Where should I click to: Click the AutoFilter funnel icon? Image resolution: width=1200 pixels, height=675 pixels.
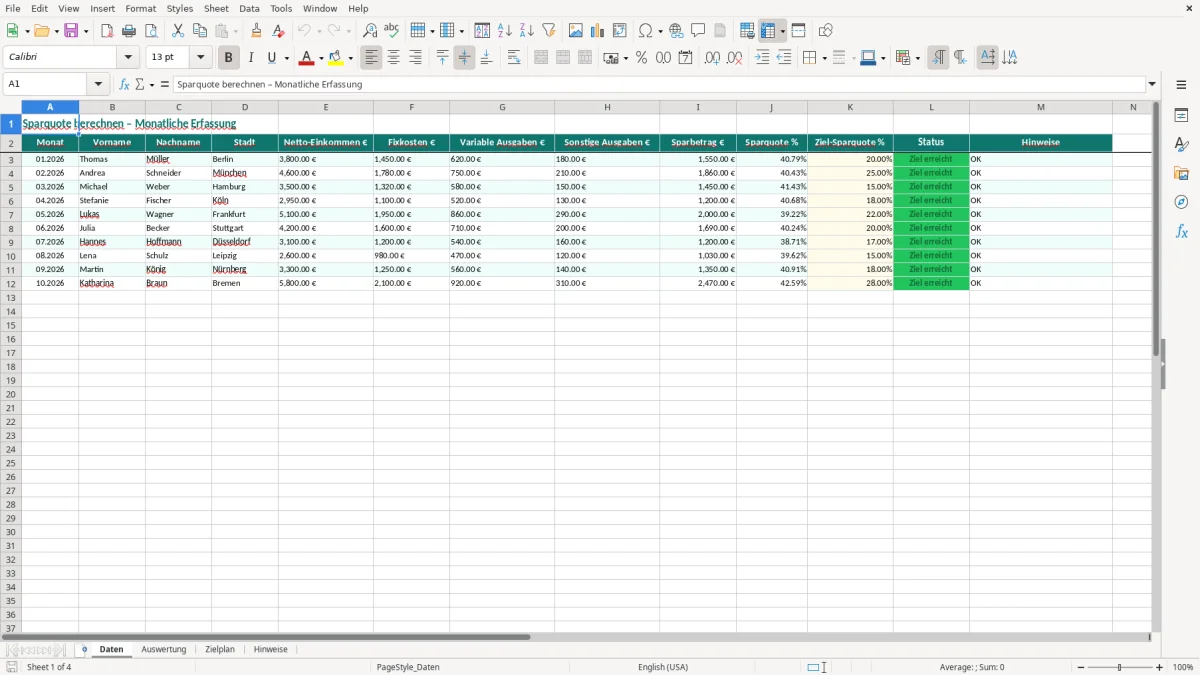click(549, 31)
